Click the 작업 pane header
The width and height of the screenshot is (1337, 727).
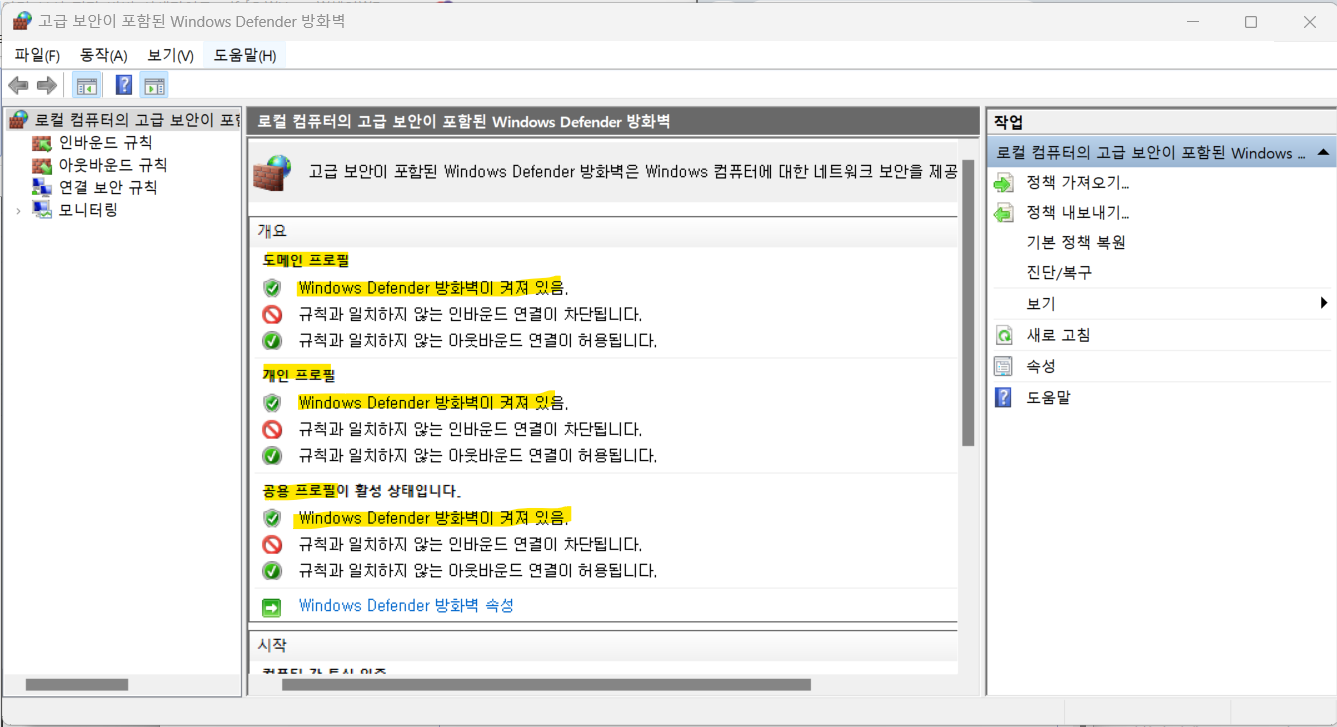pos(1161,122)
